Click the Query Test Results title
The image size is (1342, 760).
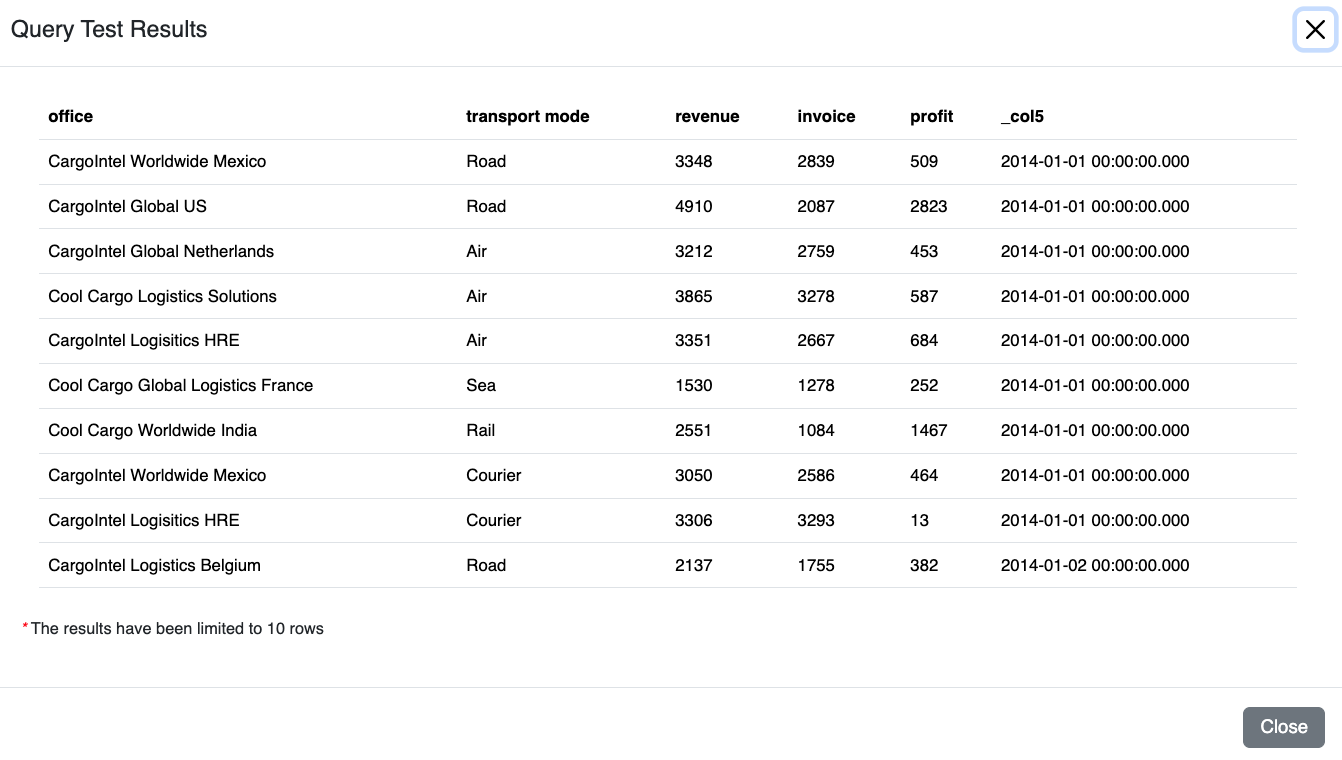pyautogui.click(x=109, y=29)
